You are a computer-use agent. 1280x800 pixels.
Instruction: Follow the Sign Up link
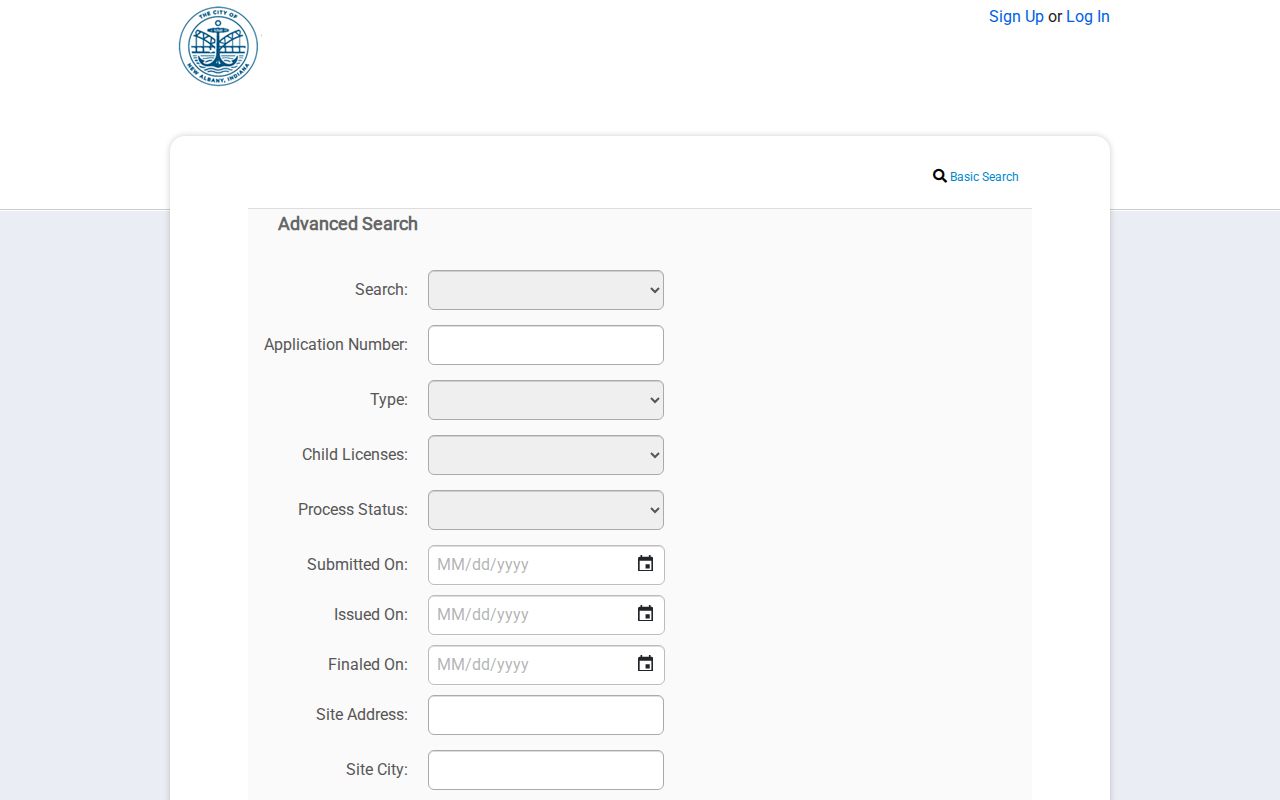pyautogui.click(x=1016, y=16)
